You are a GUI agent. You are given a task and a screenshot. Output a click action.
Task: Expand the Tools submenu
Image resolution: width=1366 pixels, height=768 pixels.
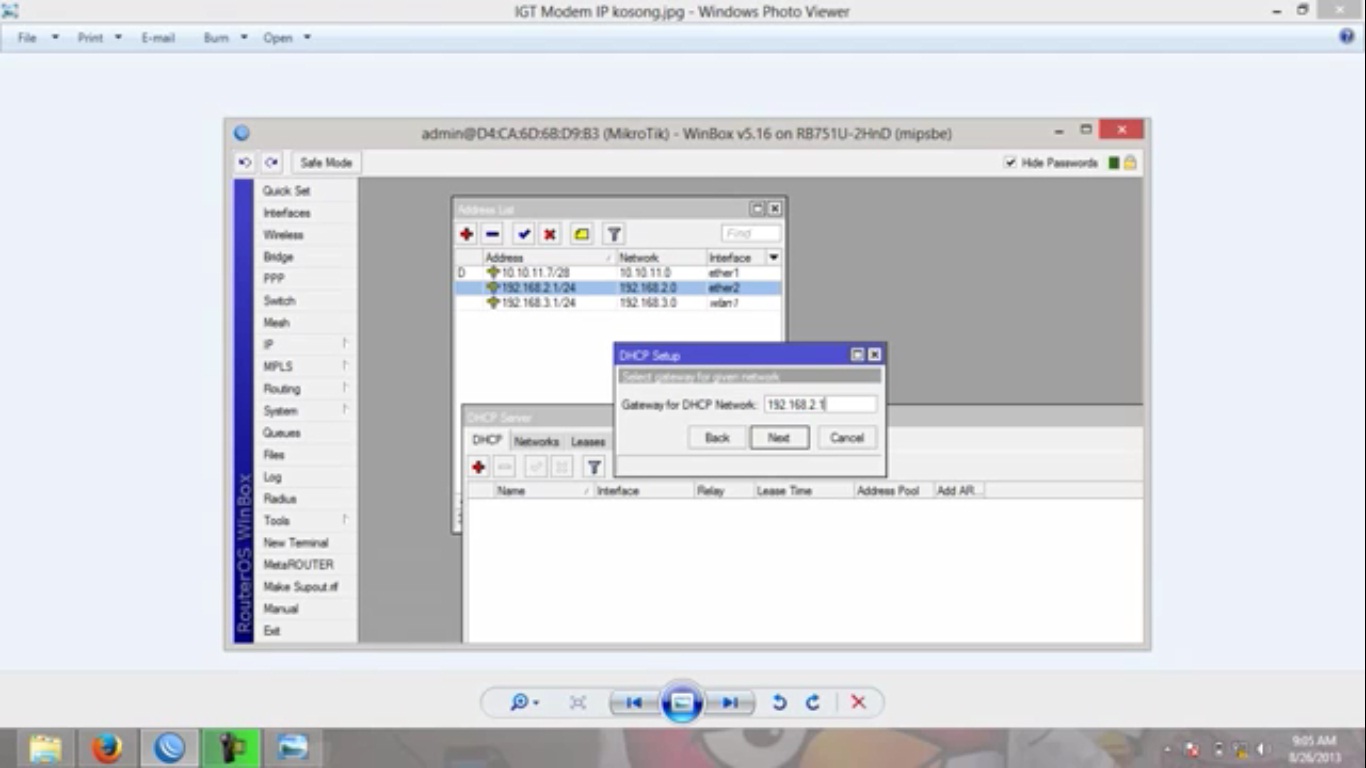[x=306, y=520]
